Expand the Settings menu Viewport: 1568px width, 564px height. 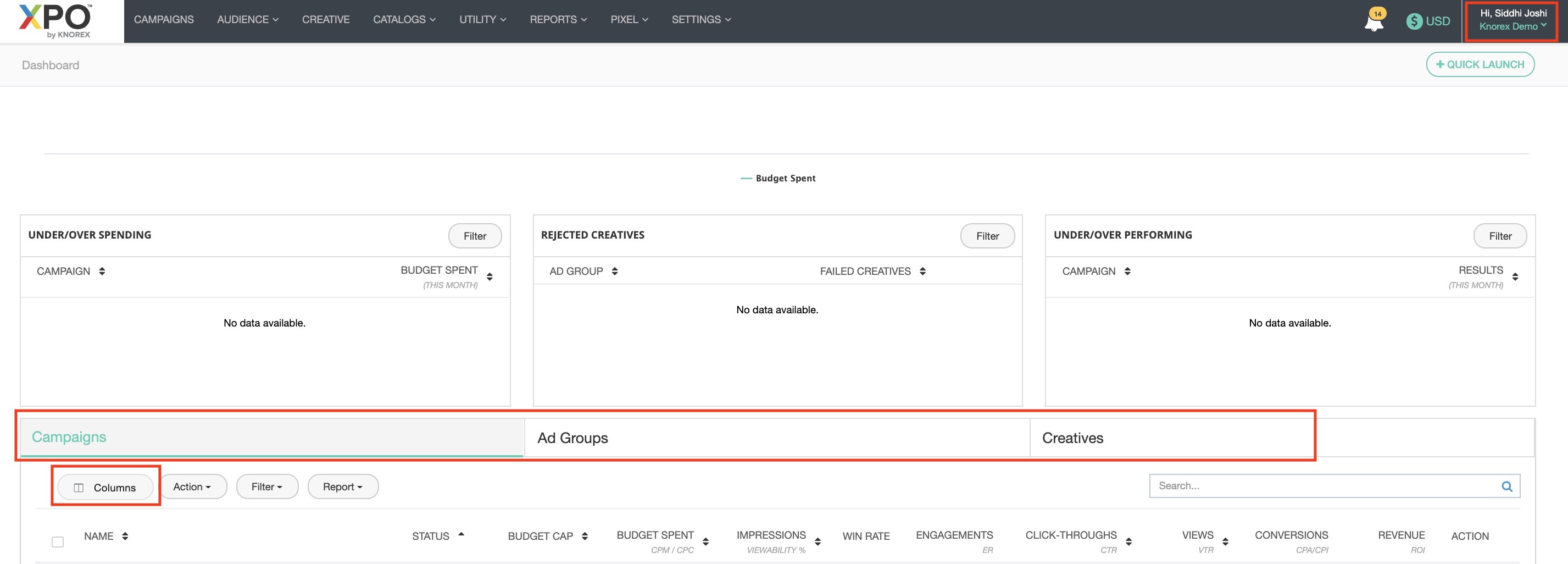701,19
